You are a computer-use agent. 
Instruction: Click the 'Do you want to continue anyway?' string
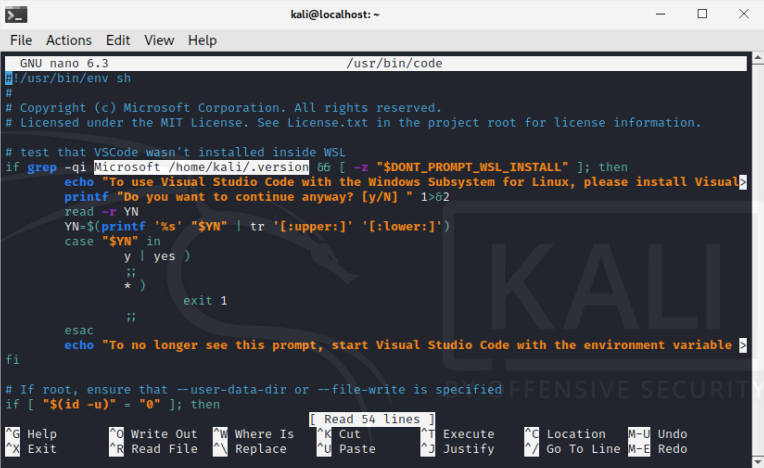click(x=263, y=197)
